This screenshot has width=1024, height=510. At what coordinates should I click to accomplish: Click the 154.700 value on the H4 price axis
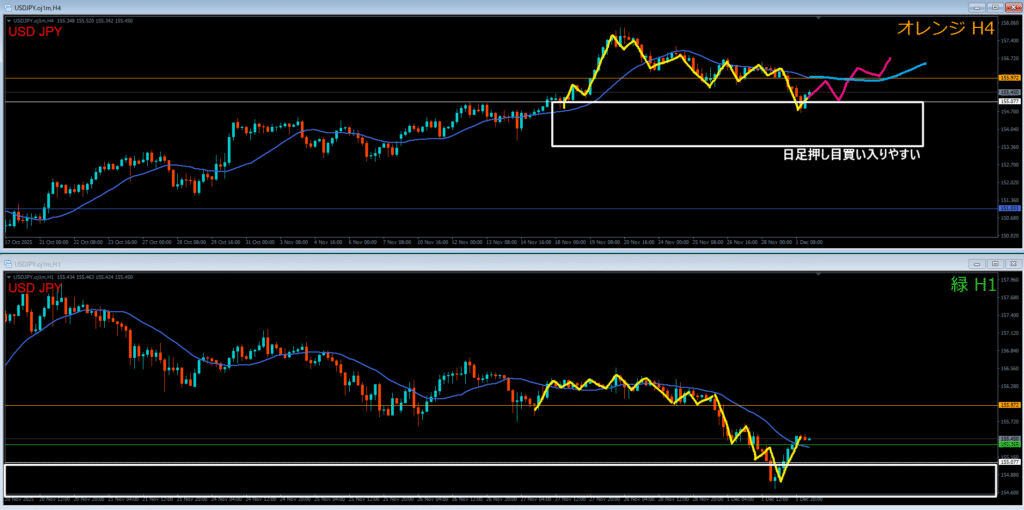[1009, 111]
